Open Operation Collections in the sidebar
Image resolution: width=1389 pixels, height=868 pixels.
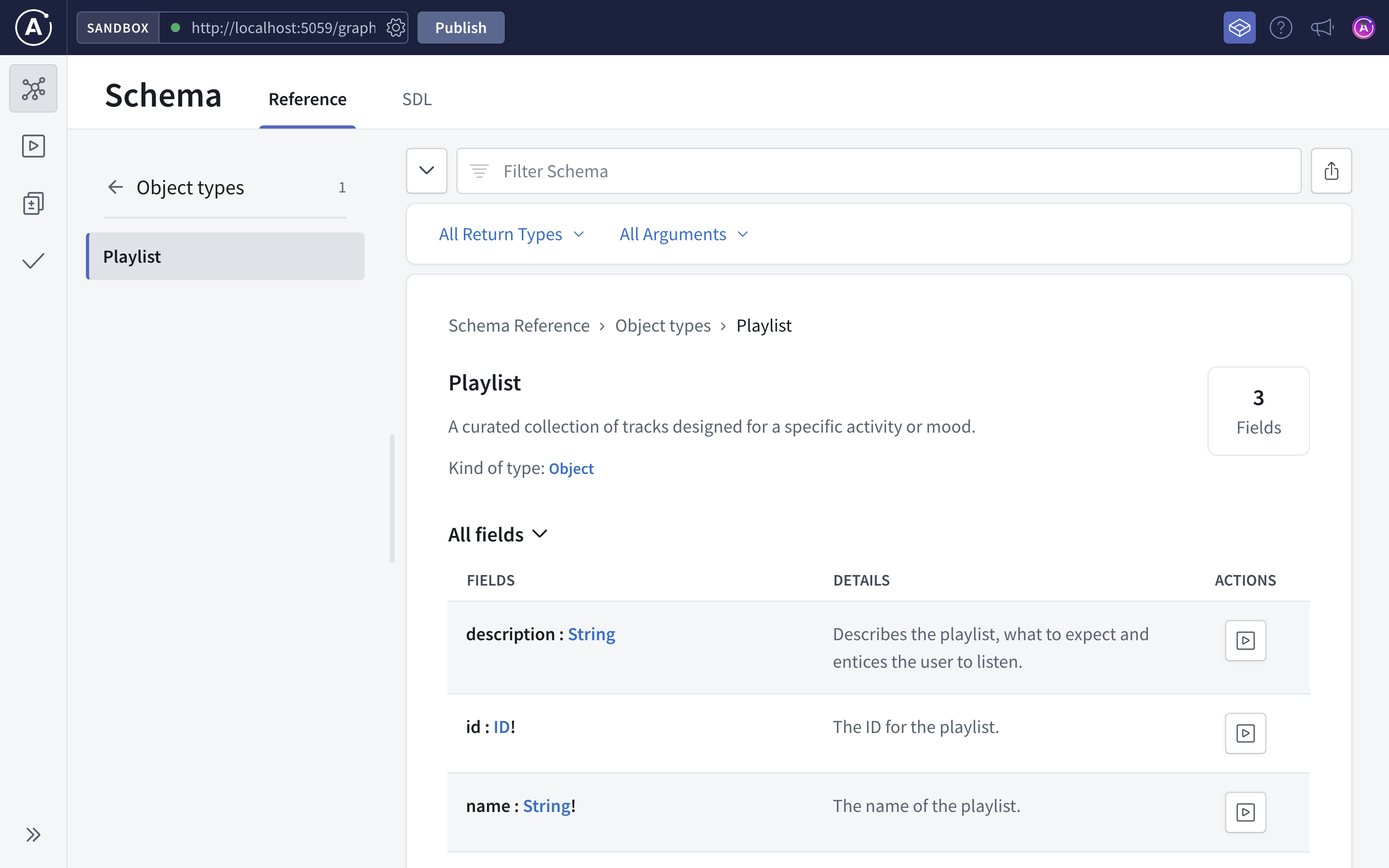pos(33,203)
